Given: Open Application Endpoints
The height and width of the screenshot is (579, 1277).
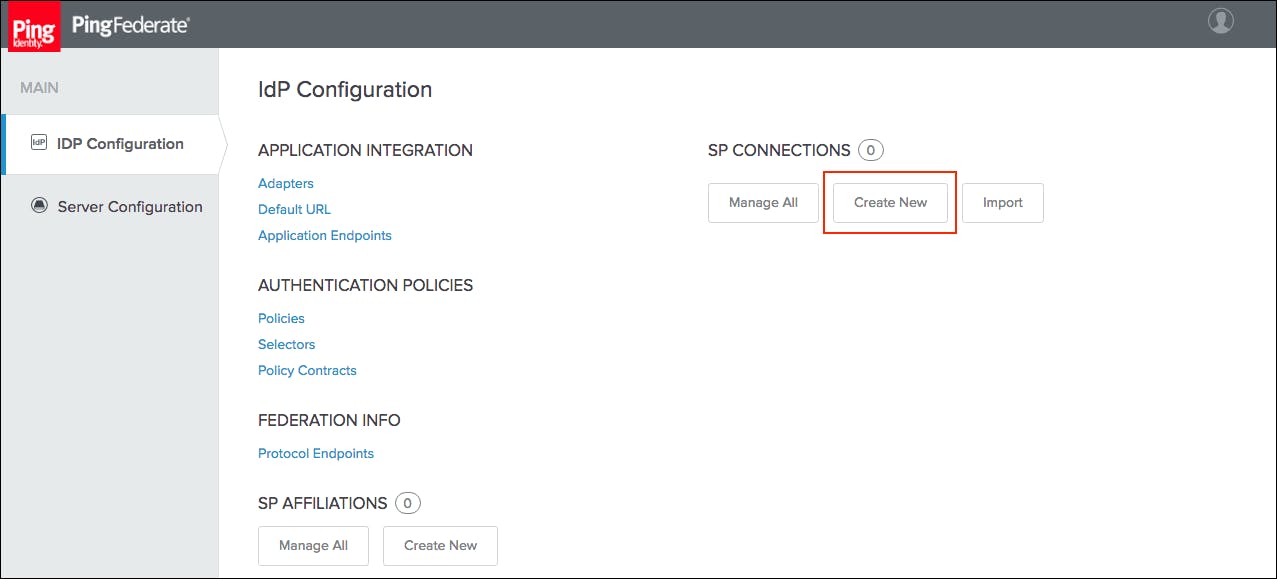Looking at the screenshot, I should 325,236.
